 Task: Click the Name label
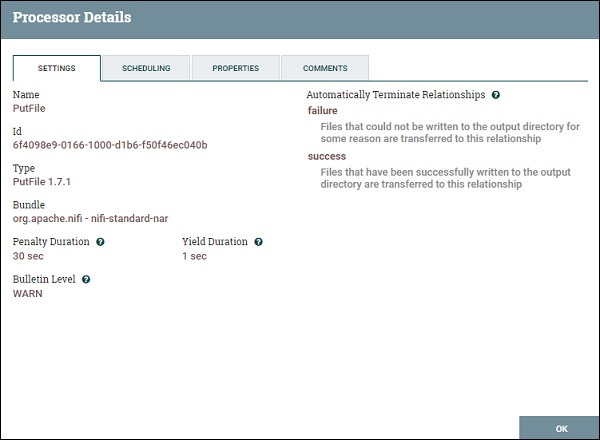coord(26,95)
